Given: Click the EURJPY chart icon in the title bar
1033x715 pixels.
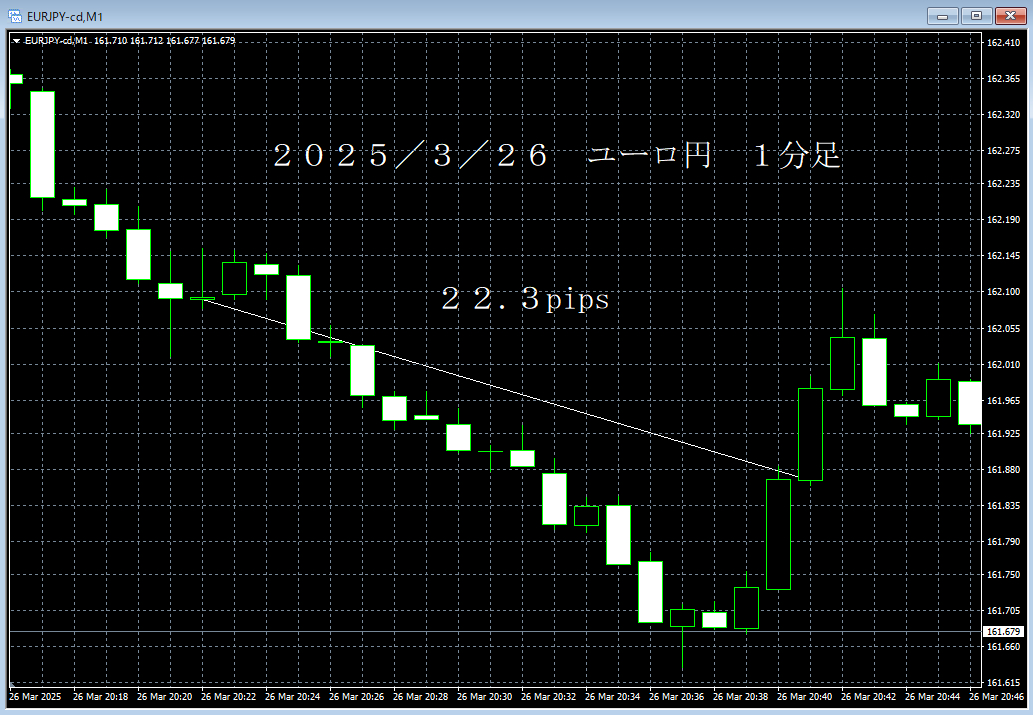Looking at the screenshot, I should coord(12,15).
